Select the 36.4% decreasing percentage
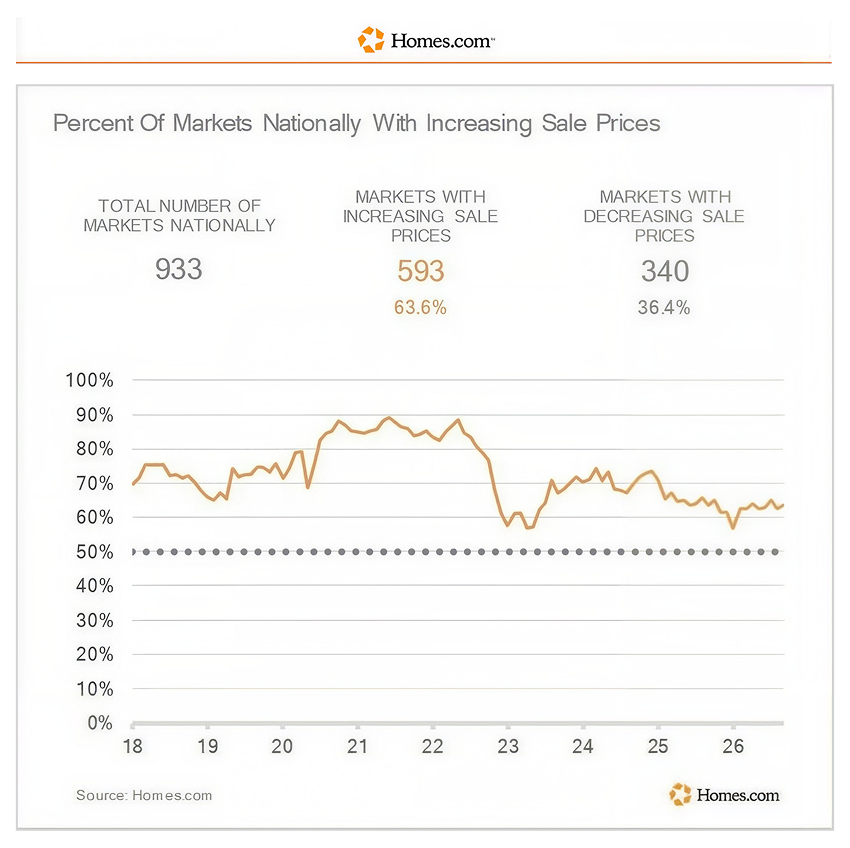This screenshot has height=848, width=850. coord(664,307)
